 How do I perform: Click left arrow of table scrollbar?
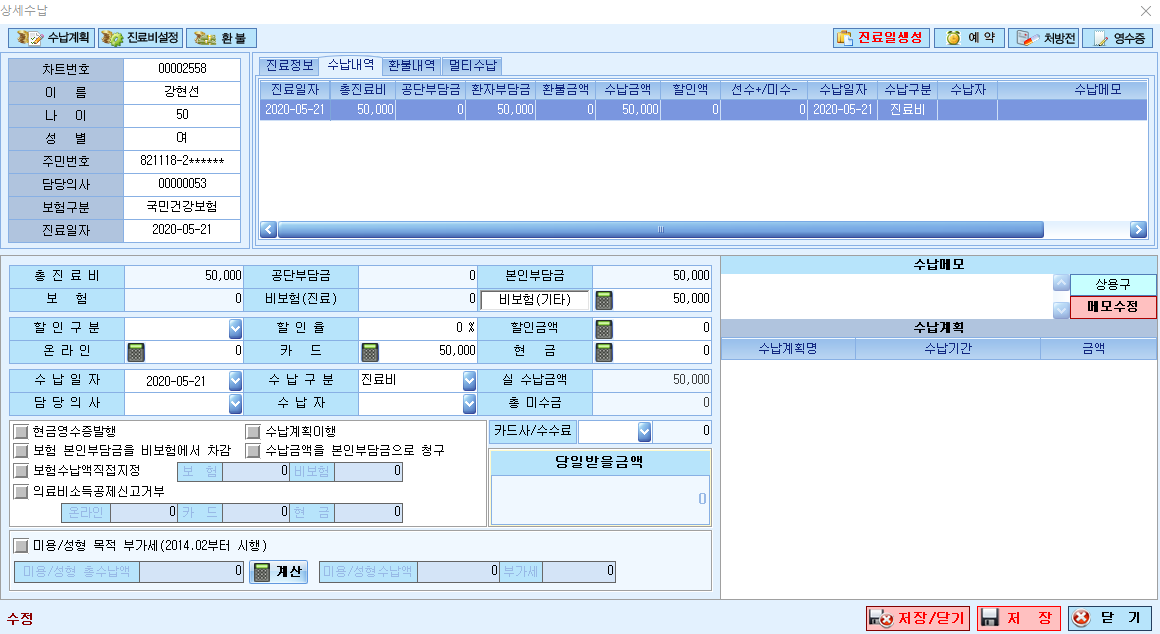tap(269, 229)
